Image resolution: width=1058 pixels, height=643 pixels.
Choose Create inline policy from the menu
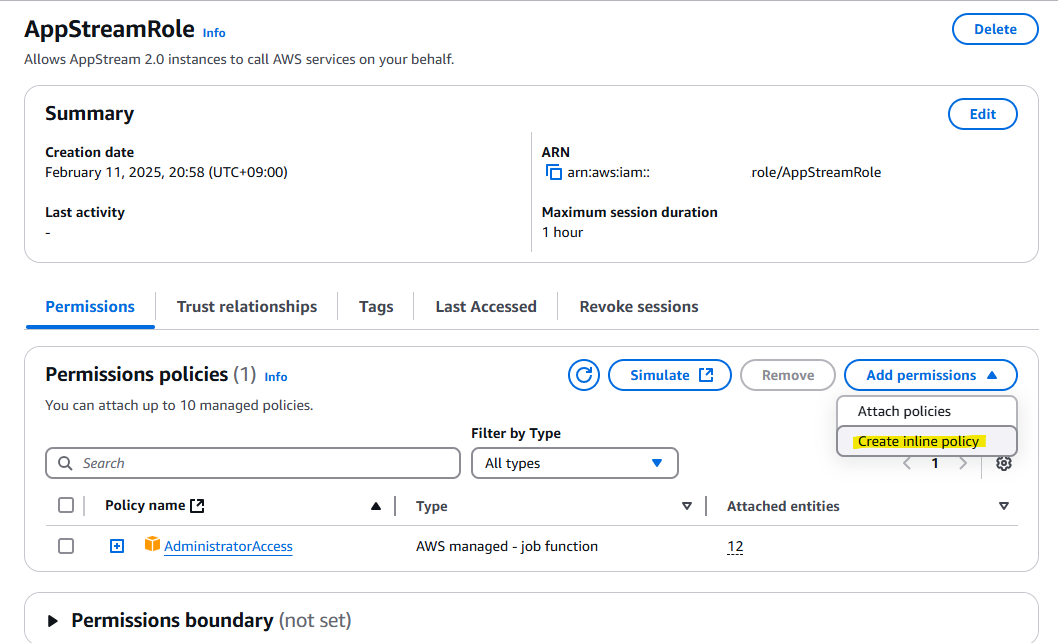pyautogui.click(x=918, y=441)
